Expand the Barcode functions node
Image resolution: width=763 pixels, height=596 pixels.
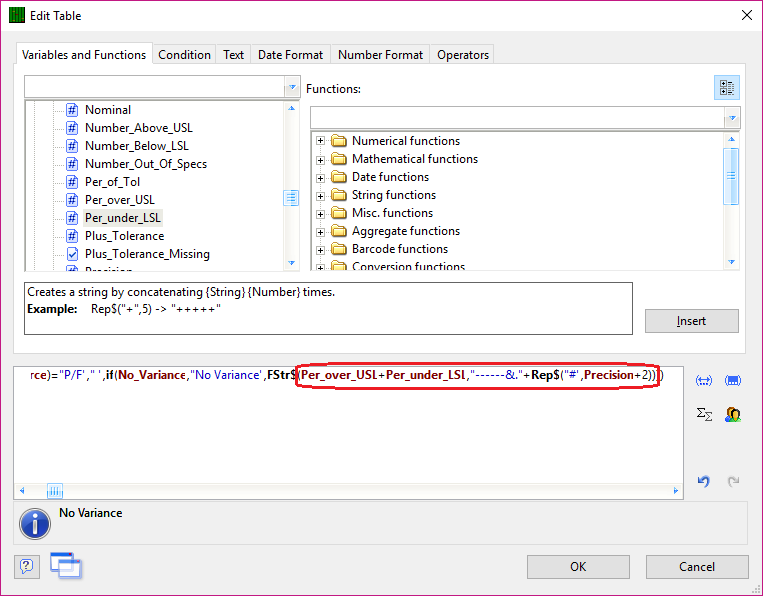320,250
